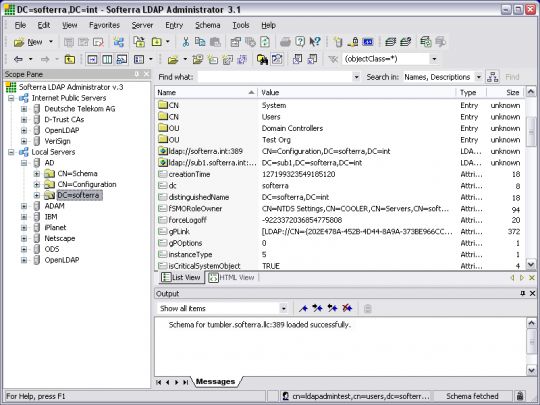Toggle the two-column pane layout button
This screenshot has width=540, height=405.
pos(107,60)
